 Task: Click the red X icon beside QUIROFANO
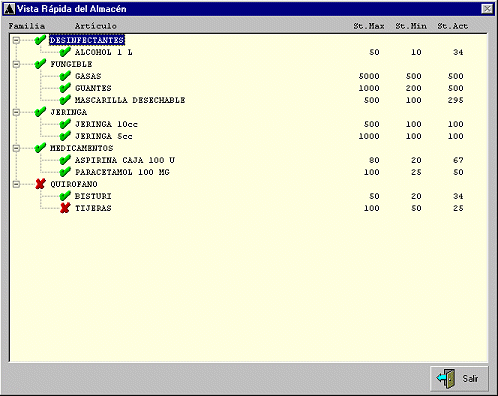coord(40,184)
